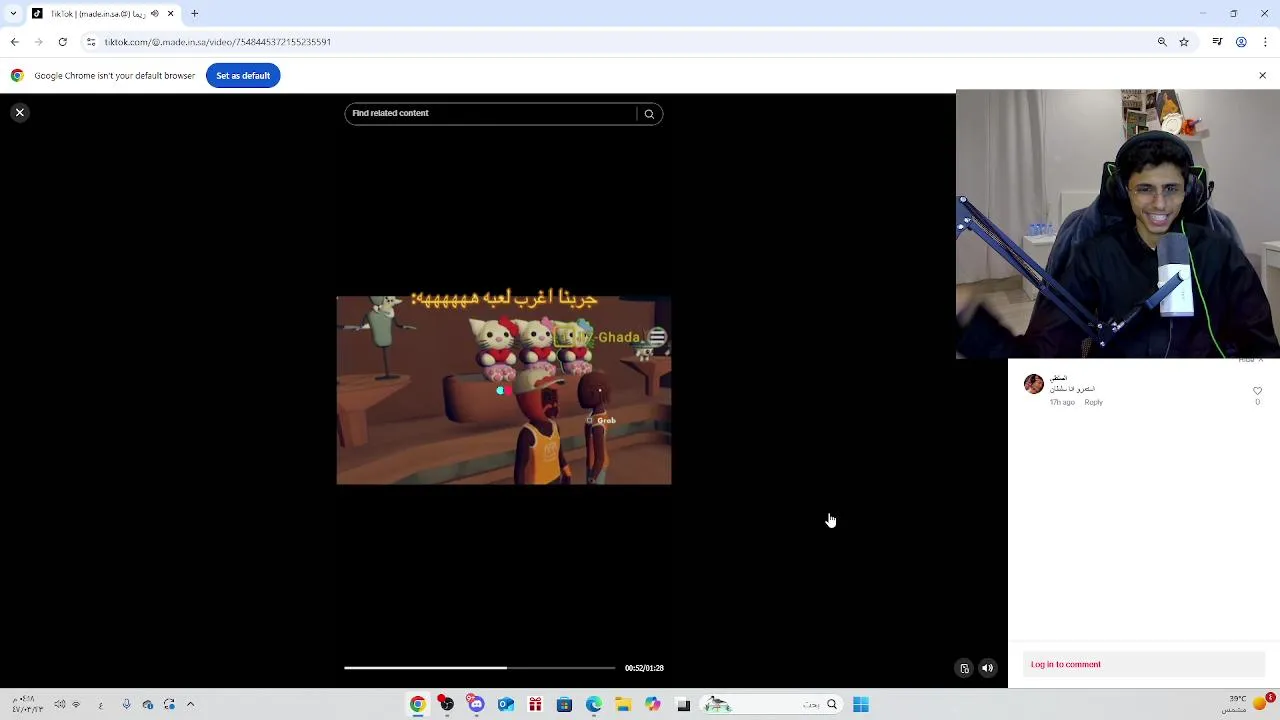Viewport: 1280px width, 720px height.
Task: Click the playing video frame
Action: (x=504, y=390)
